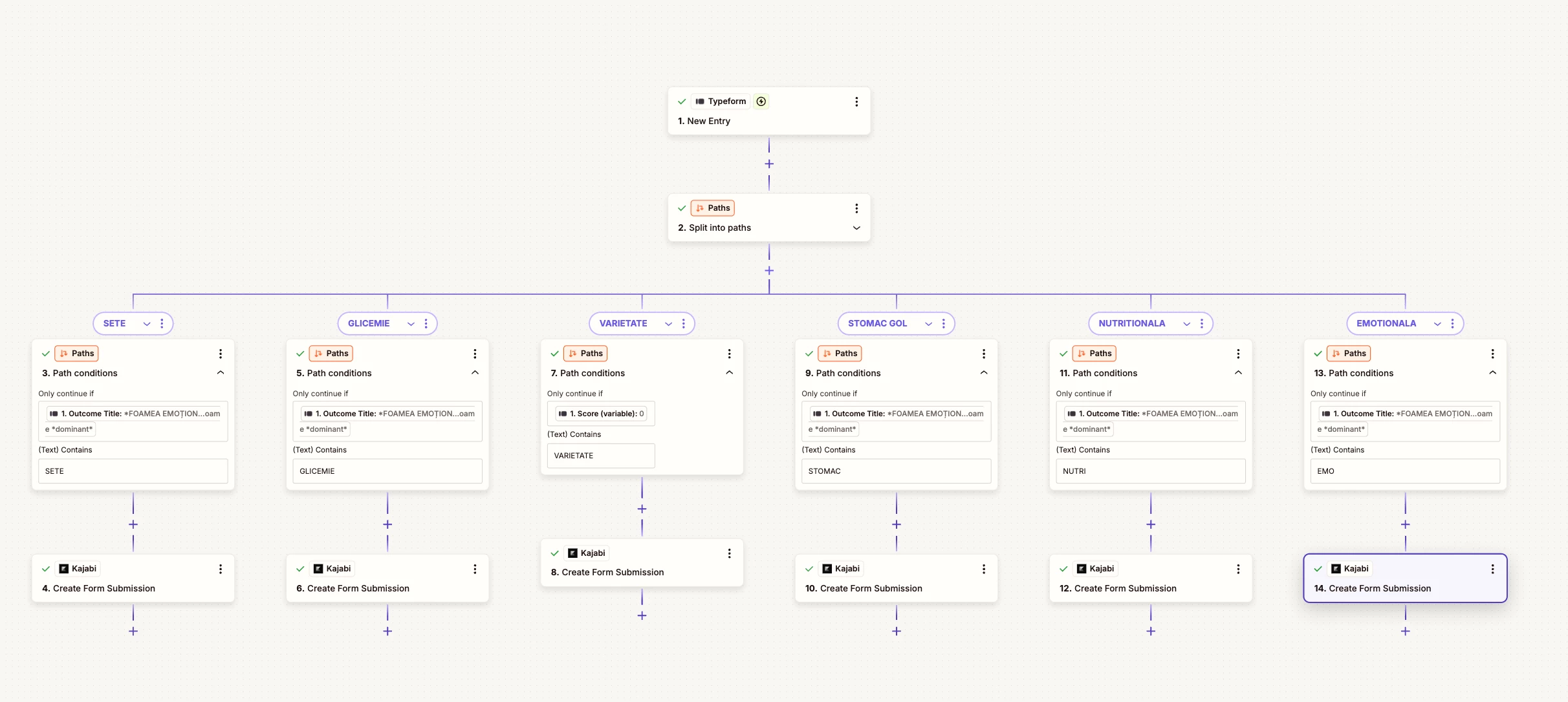Select the NUTRITIONALA path label
Viewport: 1568px width, 702px height.
click(x=1131, y=323)
